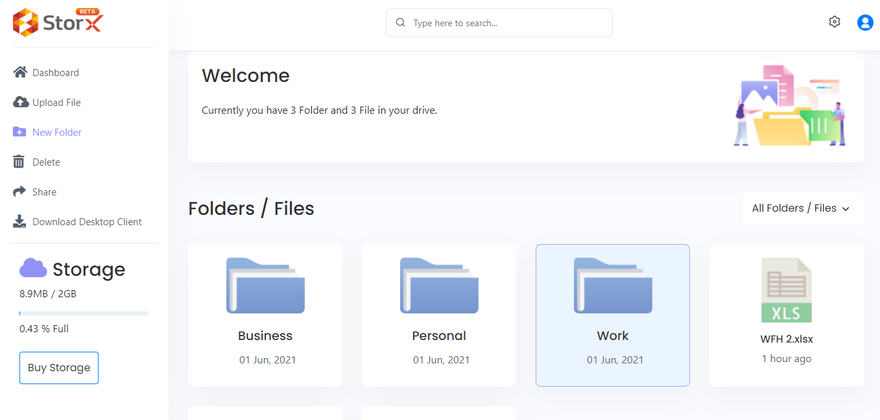The height and width of the screenshot is (420, 880).
Task: Click the Dashboard home icon
Action: [x=20, y=72]
